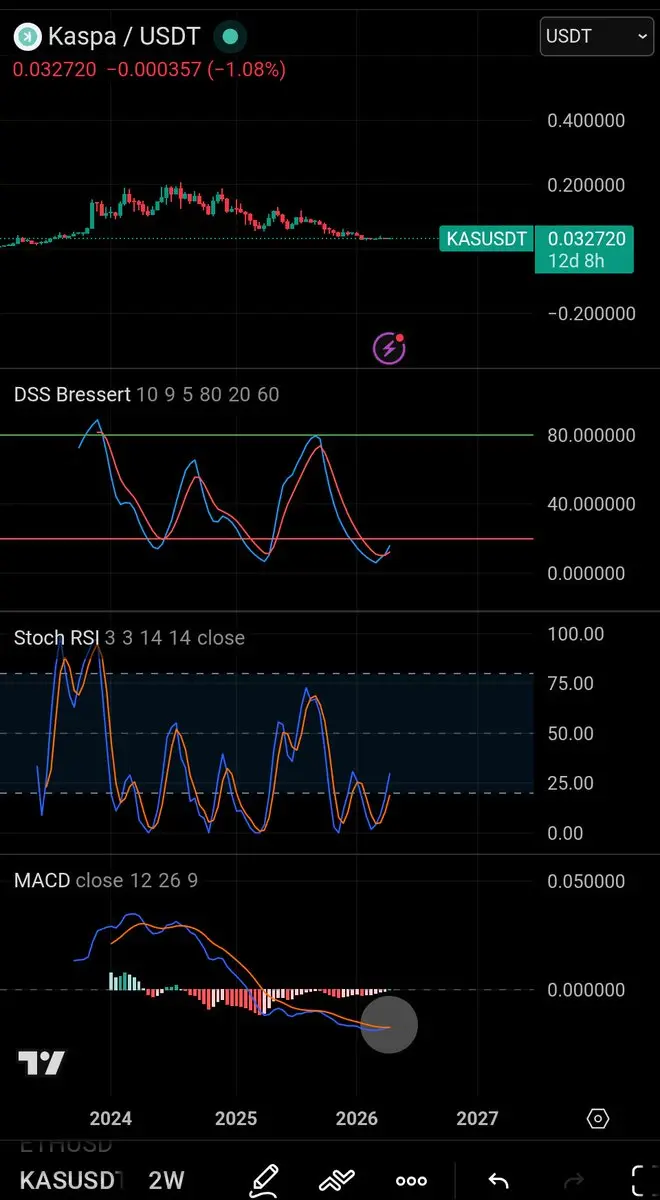Screen dimensions: 660x1200
Task: Click the 2024 time axis label
Action: [110, 1118]
